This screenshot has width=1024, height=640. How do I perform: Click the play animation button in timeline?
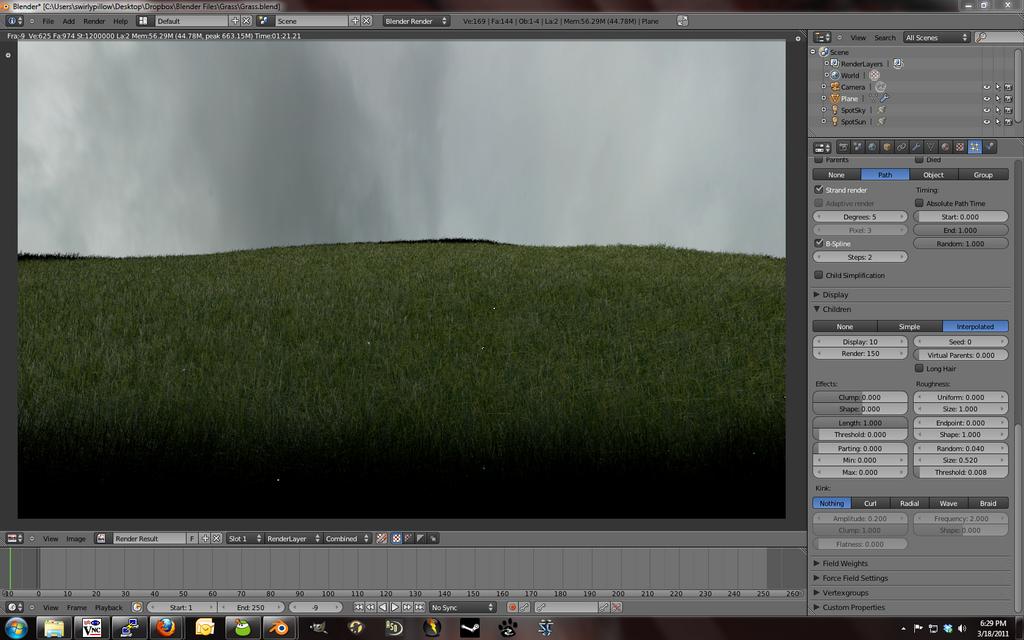click(394, 607)
